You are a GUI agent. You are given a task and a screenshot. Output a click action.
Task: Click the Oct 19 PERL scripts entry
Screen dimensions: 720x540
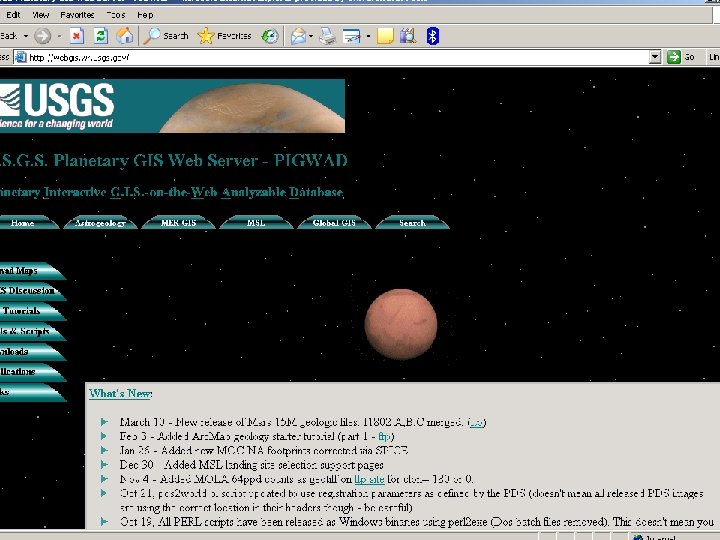(416, 522)
